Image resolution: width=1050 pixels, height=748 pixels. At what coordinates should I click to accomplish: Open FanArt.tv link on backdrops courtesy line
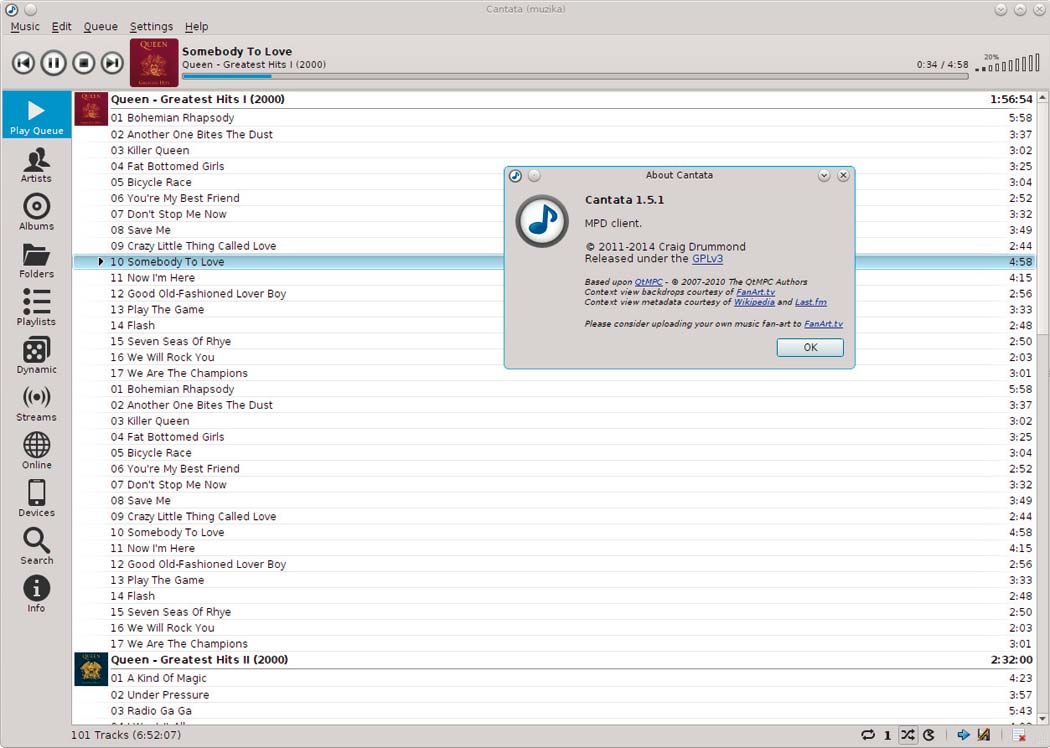[x=755, y=292]
